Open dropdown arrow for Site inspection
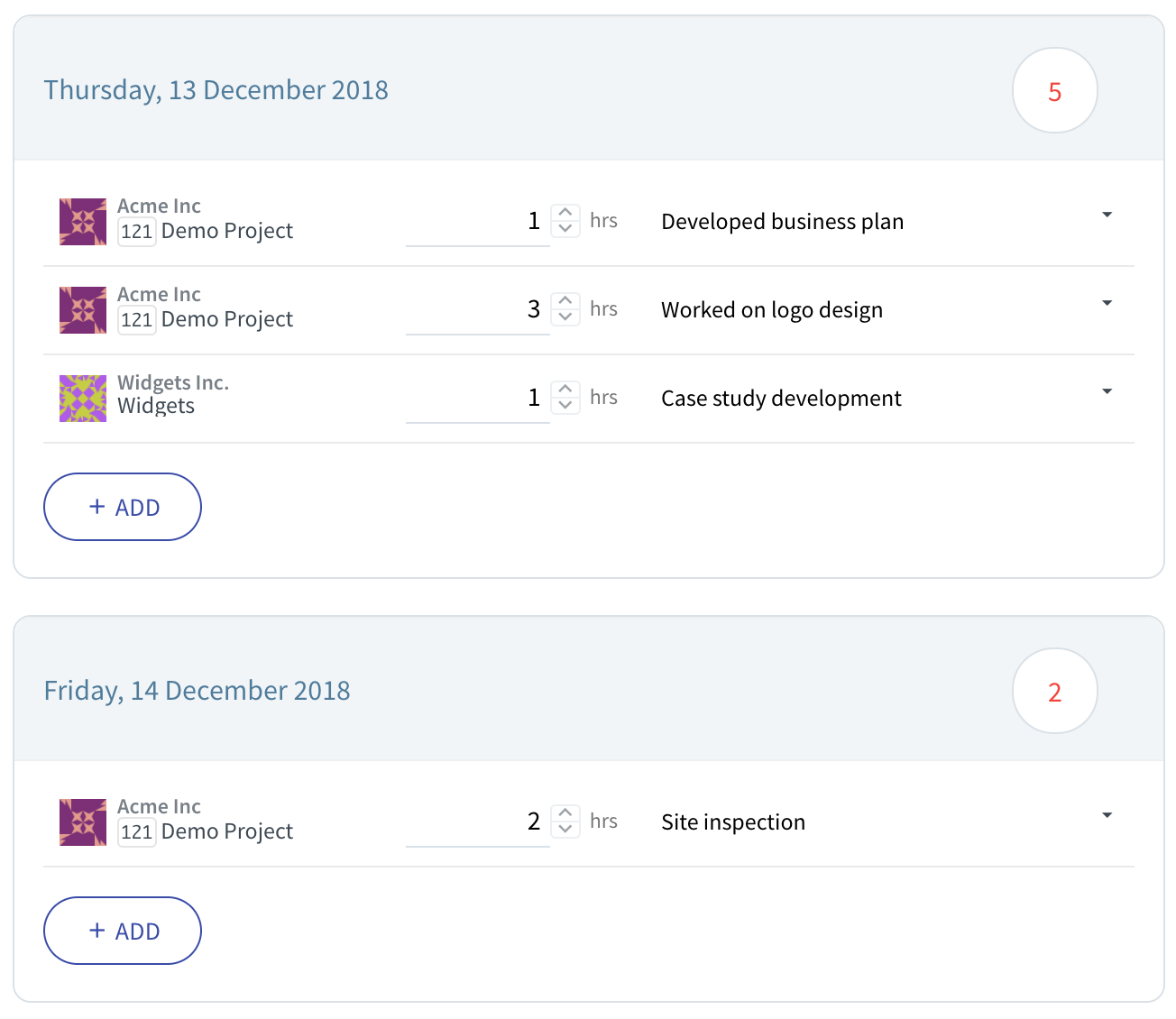 coord(1107,815)
